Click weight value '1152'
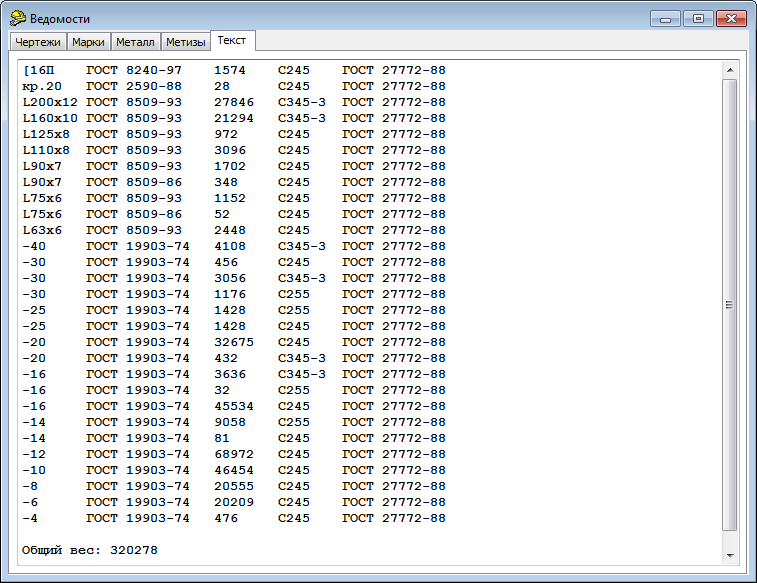Screen dimensions: 757x583 (x=230, y=198)
